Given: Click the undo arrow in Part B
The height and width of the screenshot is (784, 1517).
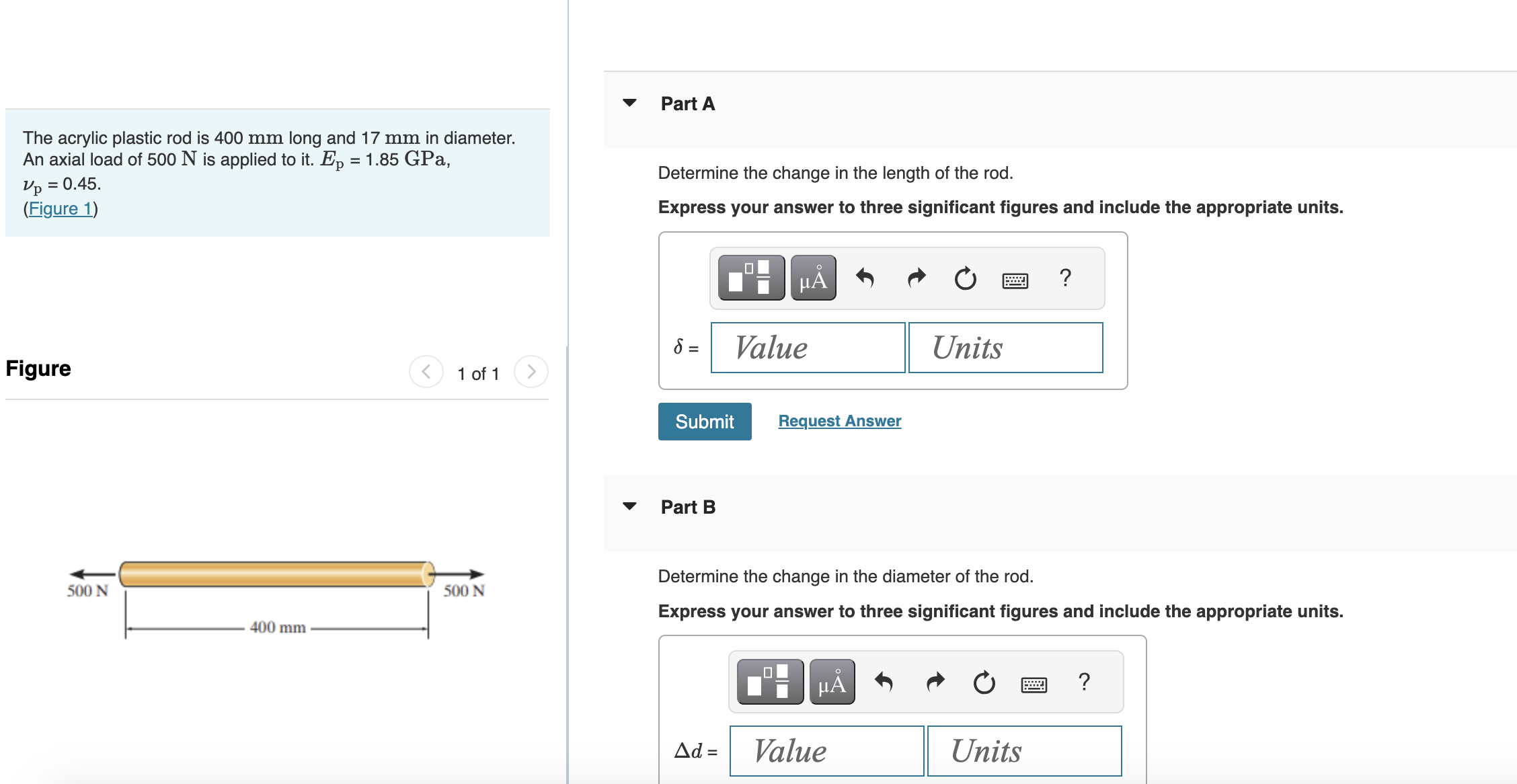Looking at the screenshot, I should (x=884, y=682).
